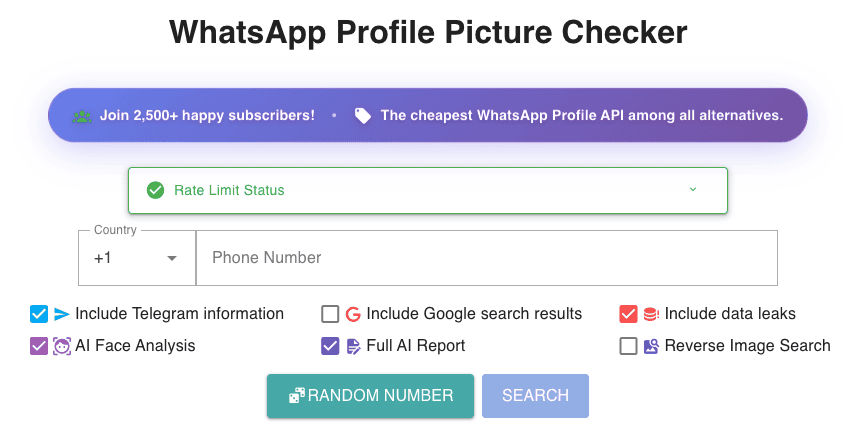Click the Google G logo icon
Screen dimensions: 860x428
pos(353,314)
